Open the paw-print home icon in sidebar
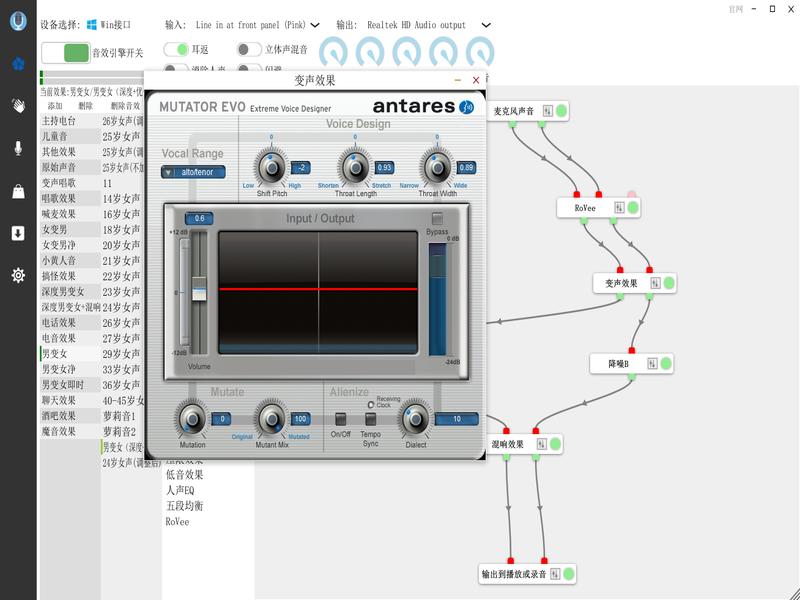Screen dimensions: 800x600 18,64
